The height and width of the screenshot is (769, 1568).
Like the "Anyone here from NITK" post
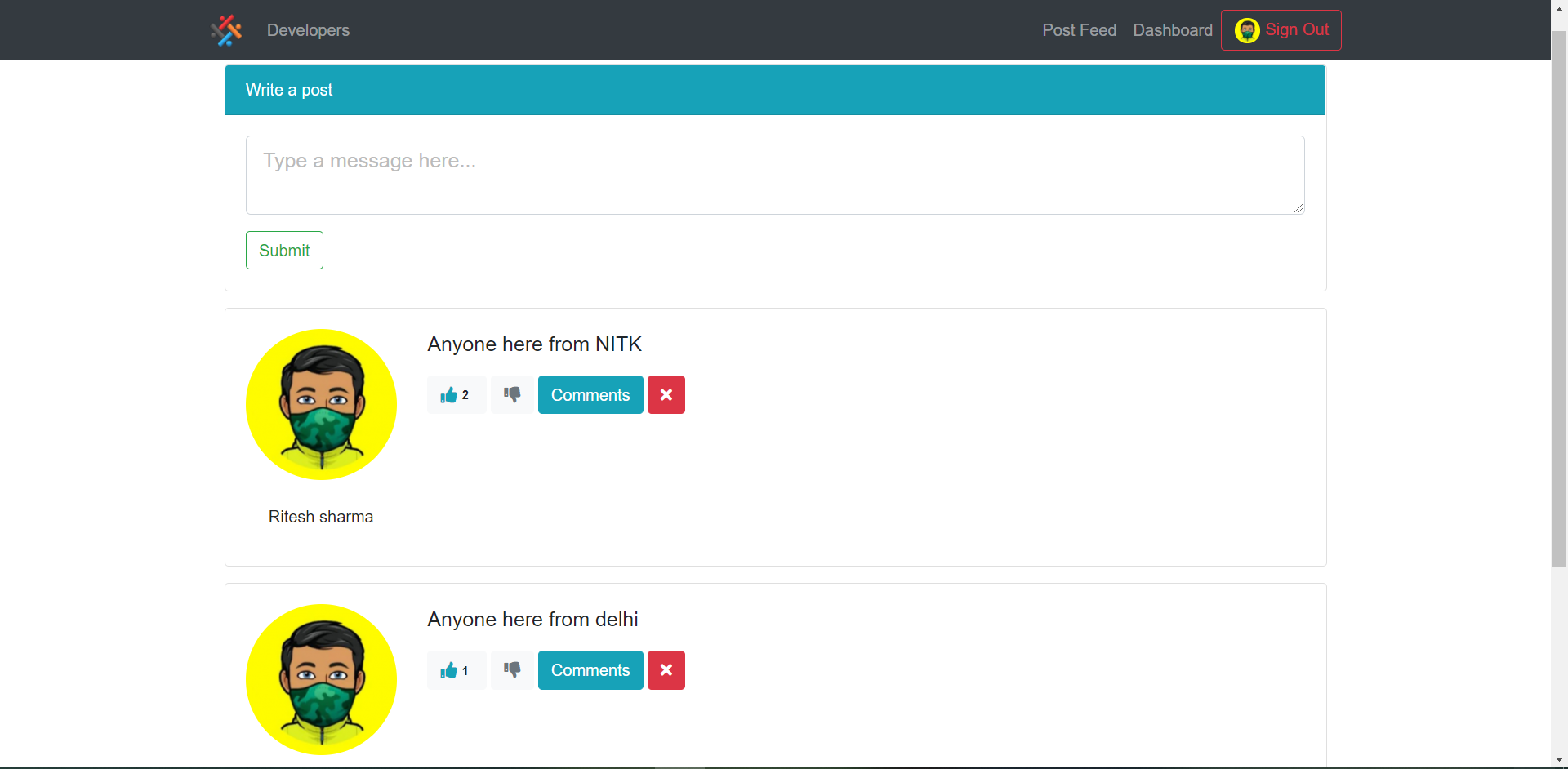(x=455, y=394)
